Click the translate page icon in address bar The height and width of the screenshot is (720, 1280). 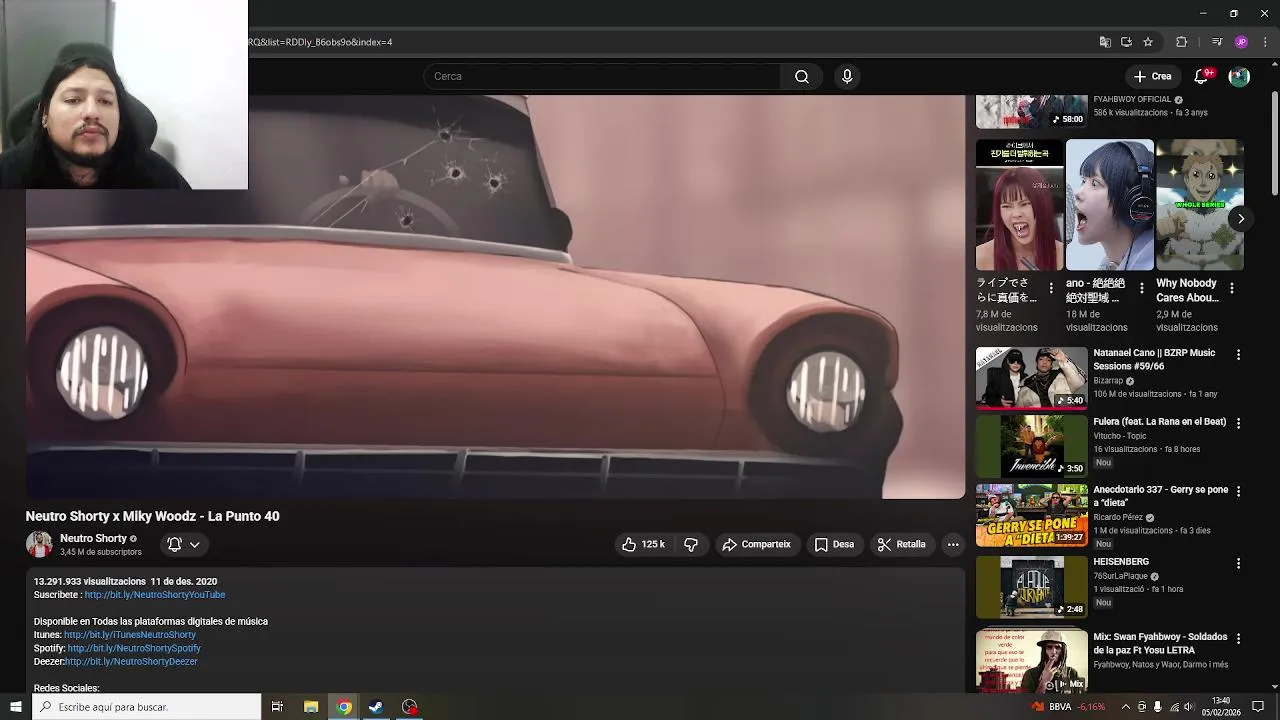point(1105,42)
